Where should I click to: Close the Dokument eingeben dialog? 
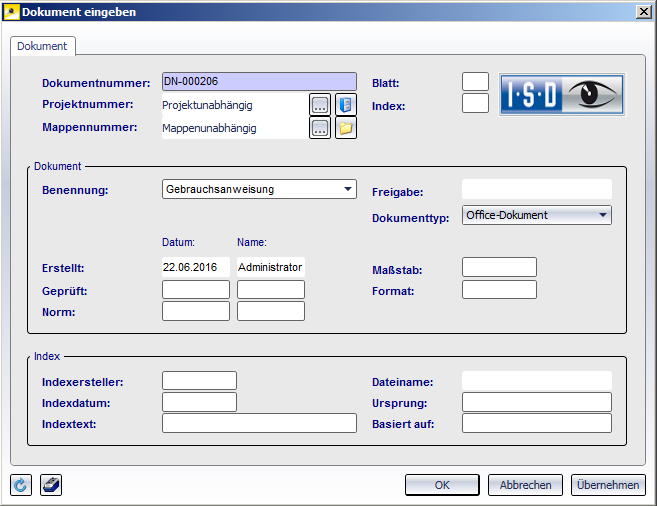(642, 12)
